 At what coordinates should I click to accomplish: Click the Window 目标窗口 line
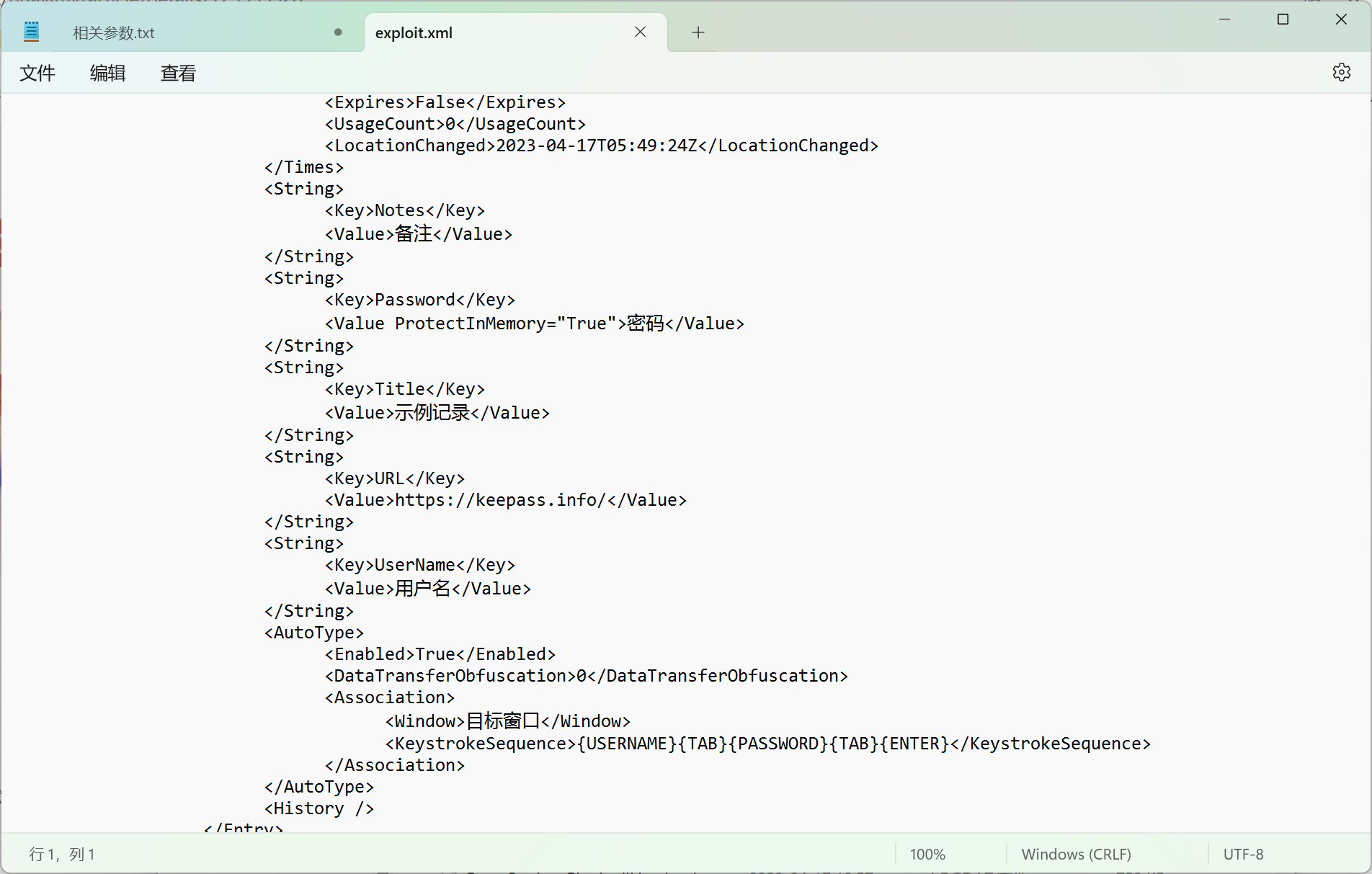(507, 721)
